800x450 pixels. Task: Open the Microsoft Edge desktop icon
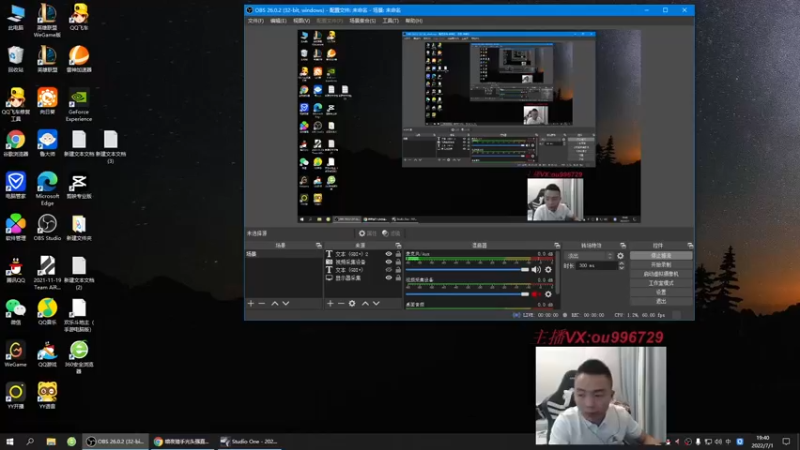(x=47, y=189)
